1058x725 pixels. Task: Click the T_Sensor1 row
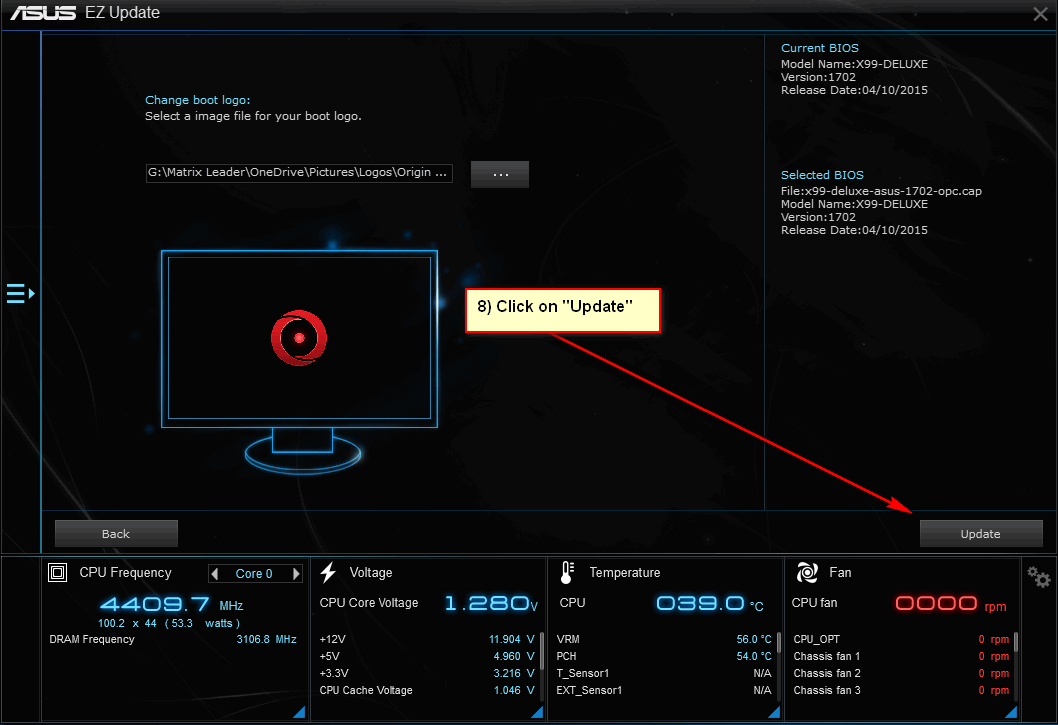[x=664, y=673]
